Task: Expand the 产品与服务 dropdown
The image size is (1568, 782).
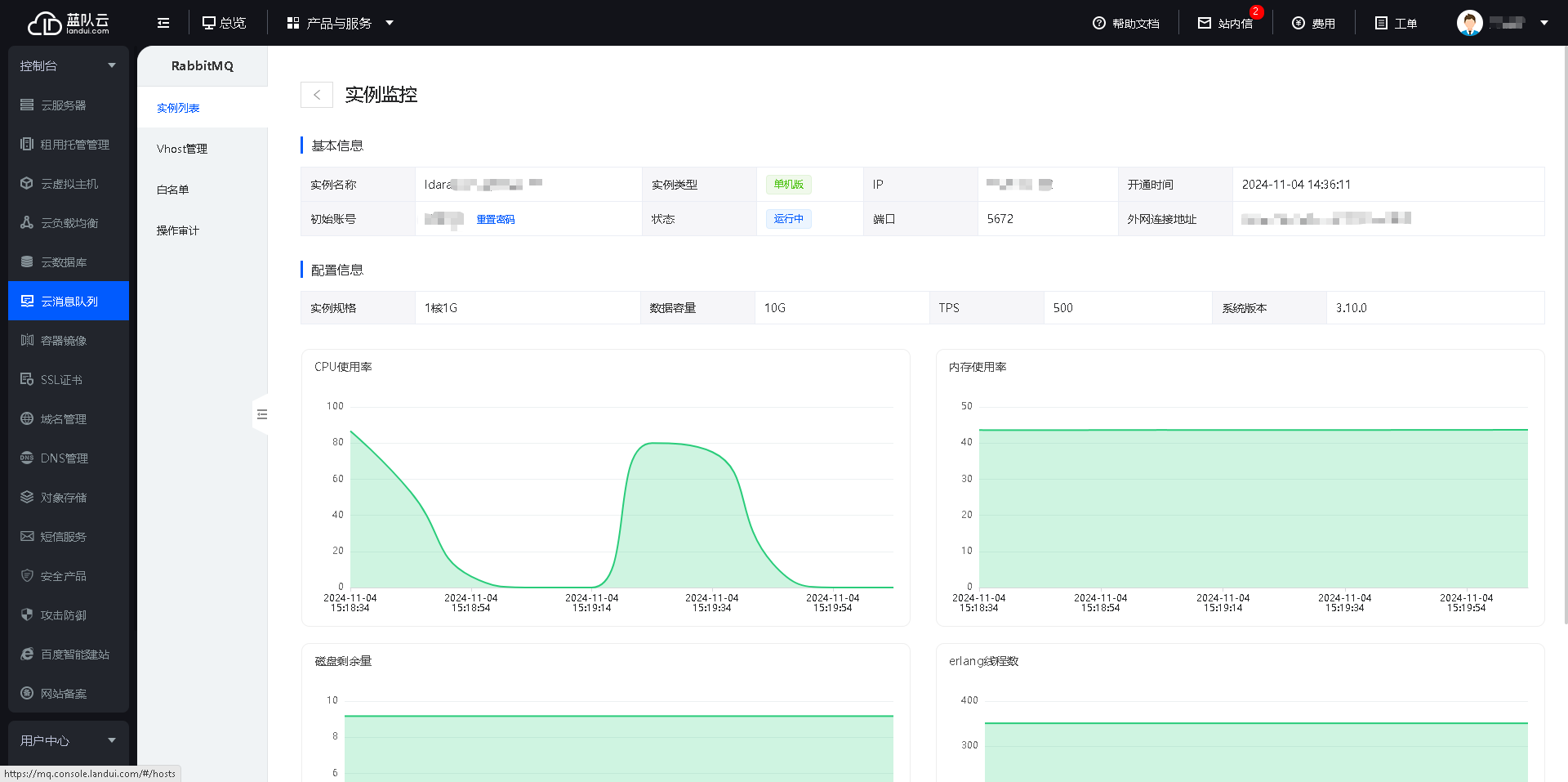Action: pos(390,23)
